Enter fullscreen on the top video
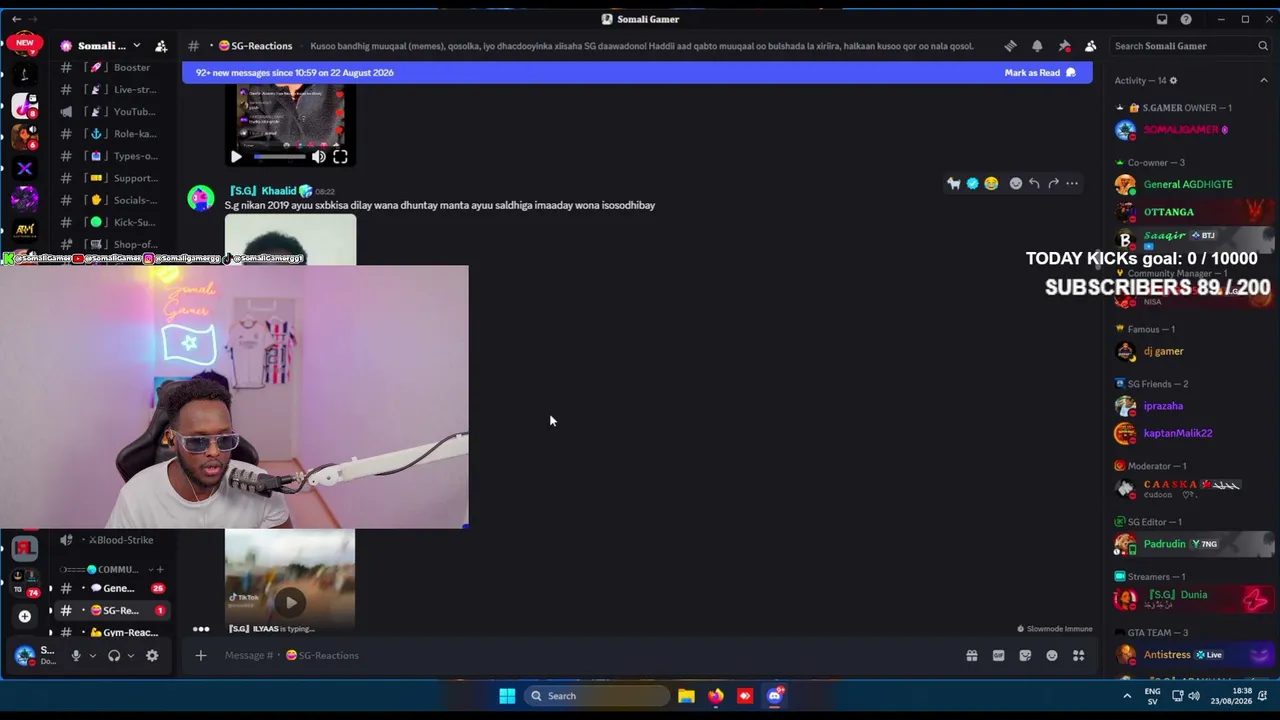 (x=340, y=157)
